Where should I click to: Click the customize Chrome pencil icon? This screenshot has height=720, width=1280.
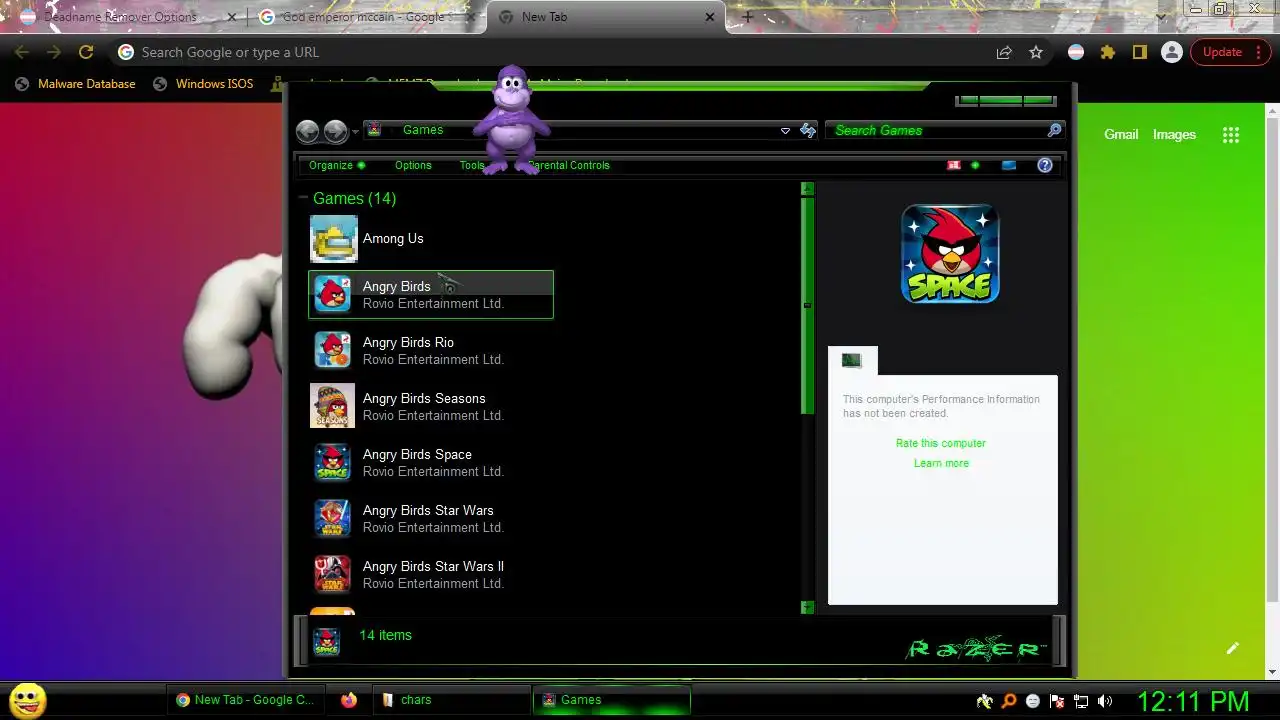click(x=1233, y=648)
